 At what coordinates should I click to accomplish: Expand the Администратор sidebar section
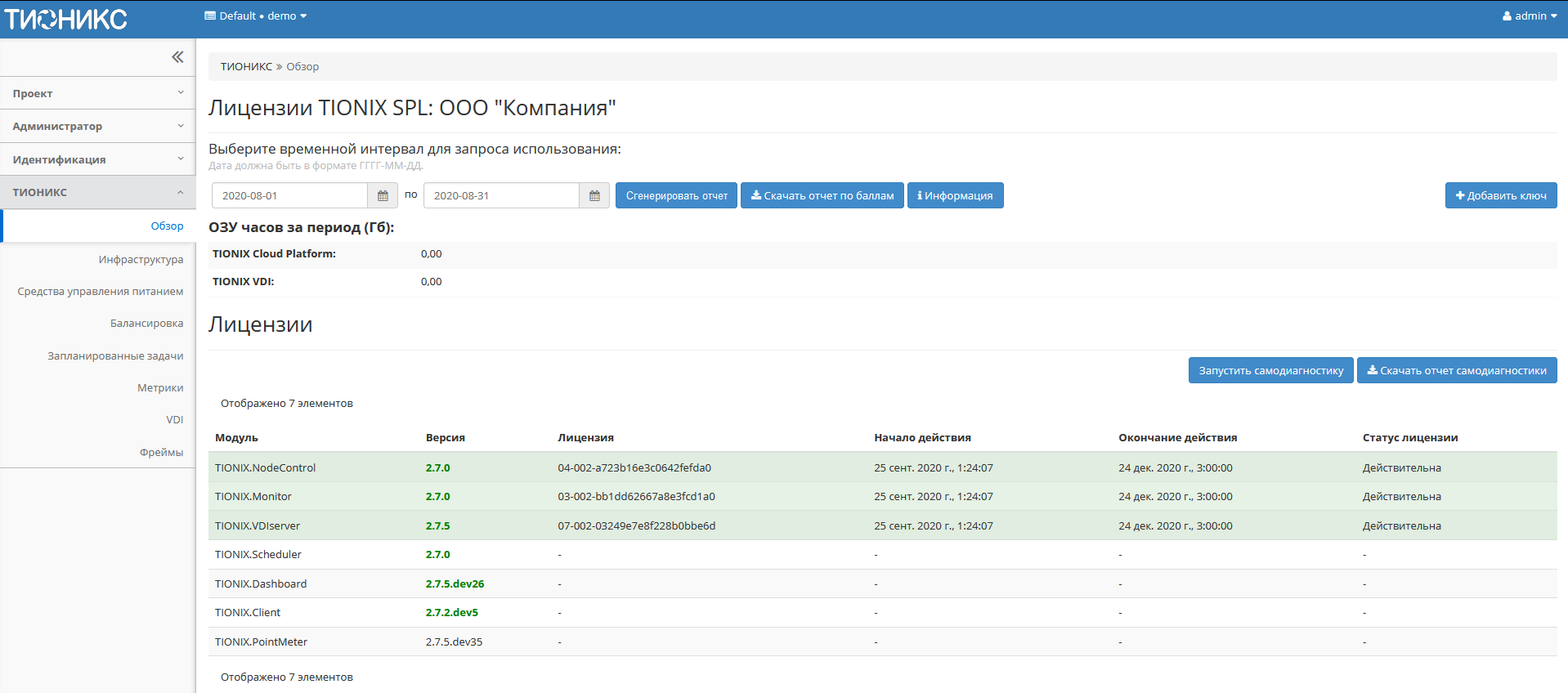point(98,127)
